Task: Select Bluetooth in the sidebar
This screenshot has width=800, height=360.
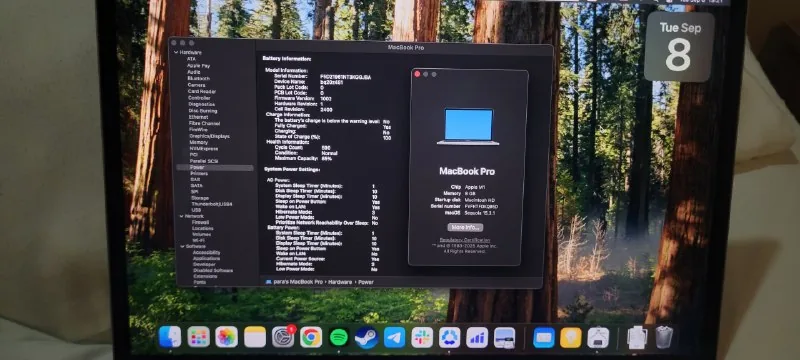Action: tap(198, 79)
